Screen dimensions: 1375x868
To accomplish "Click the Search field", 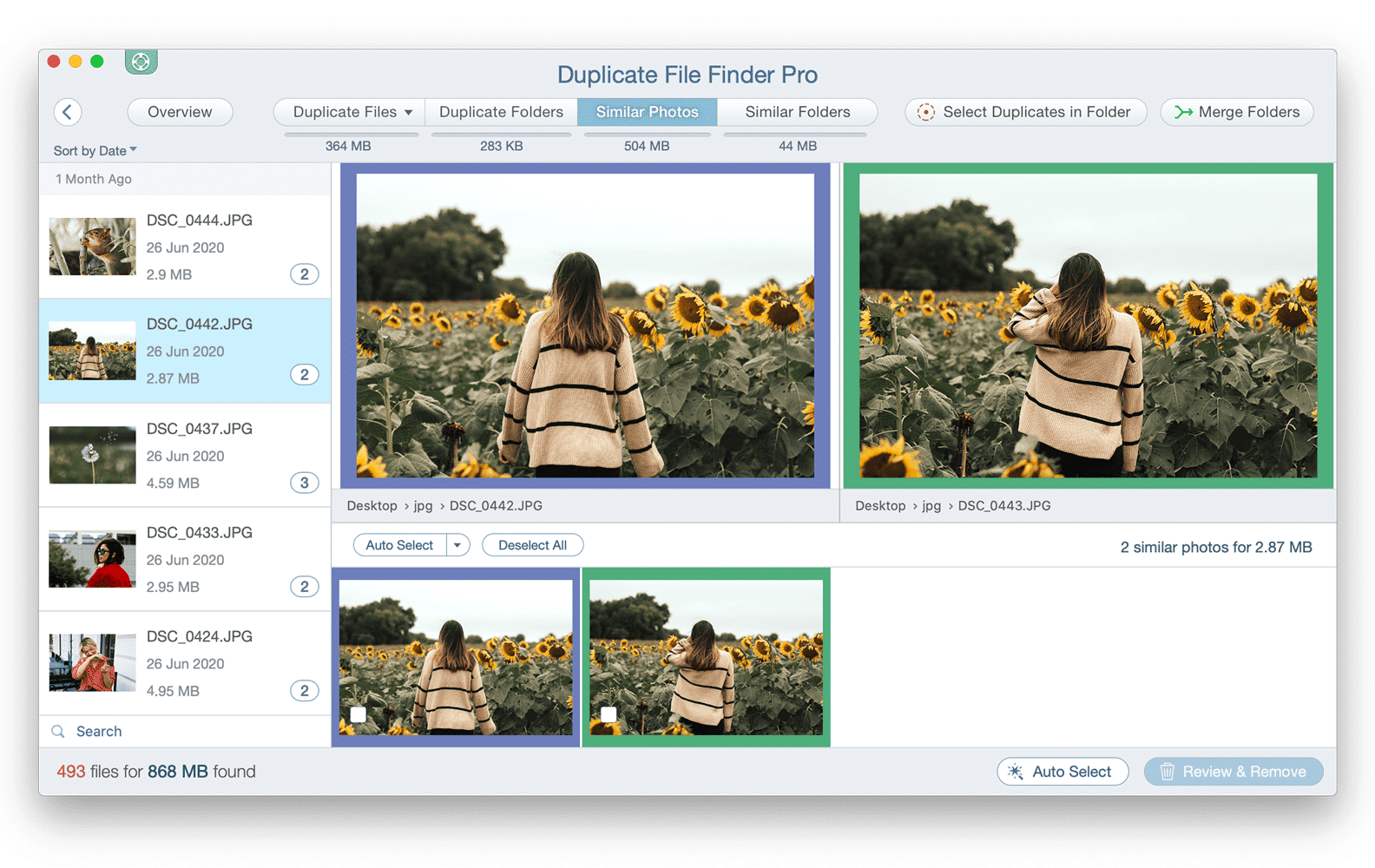I will pos(185,732).
